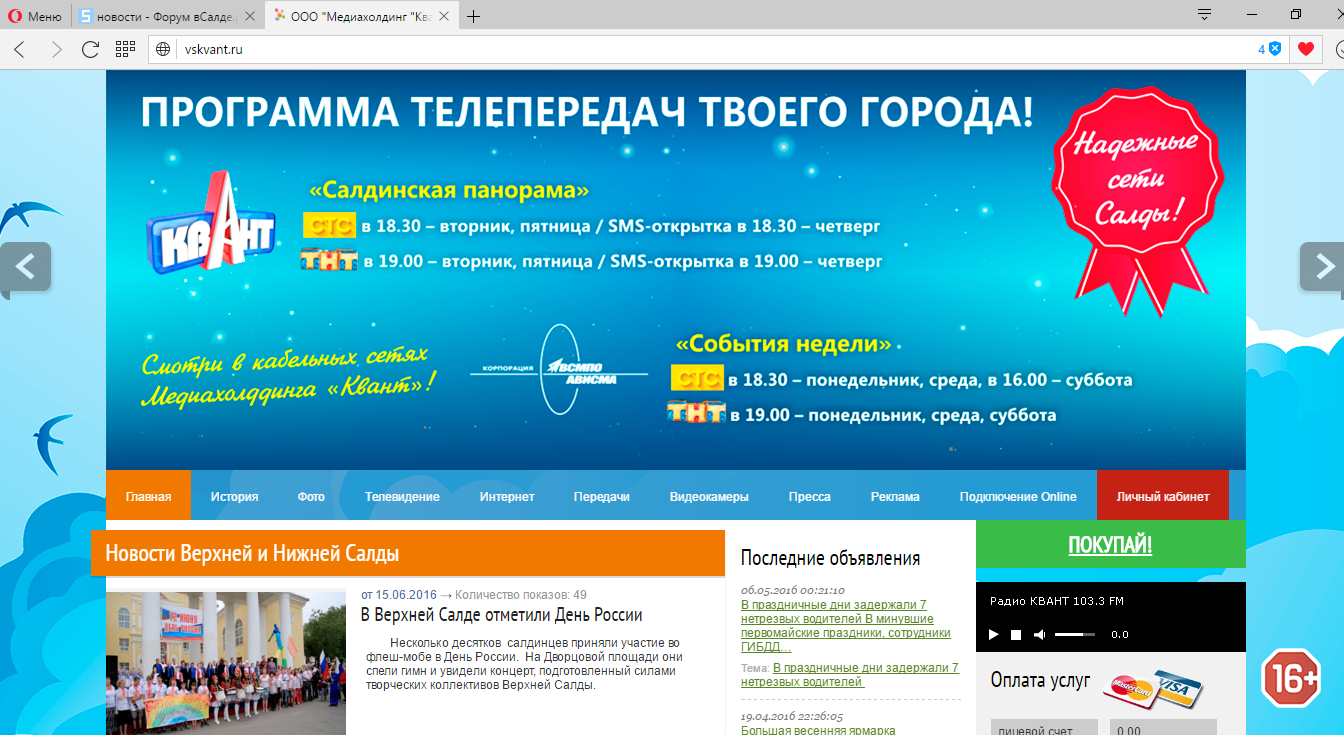Open a new tab with plus button

(x=474, y=16)
